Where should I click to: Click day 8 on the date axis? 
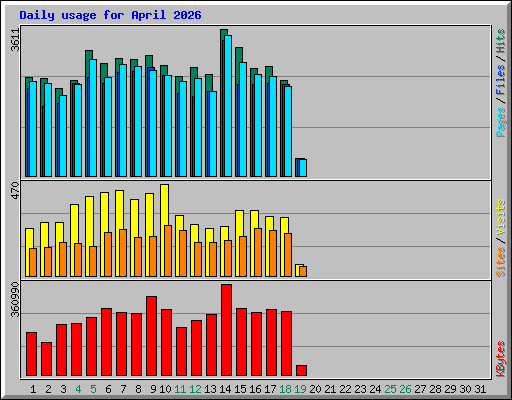pos(138,389)
